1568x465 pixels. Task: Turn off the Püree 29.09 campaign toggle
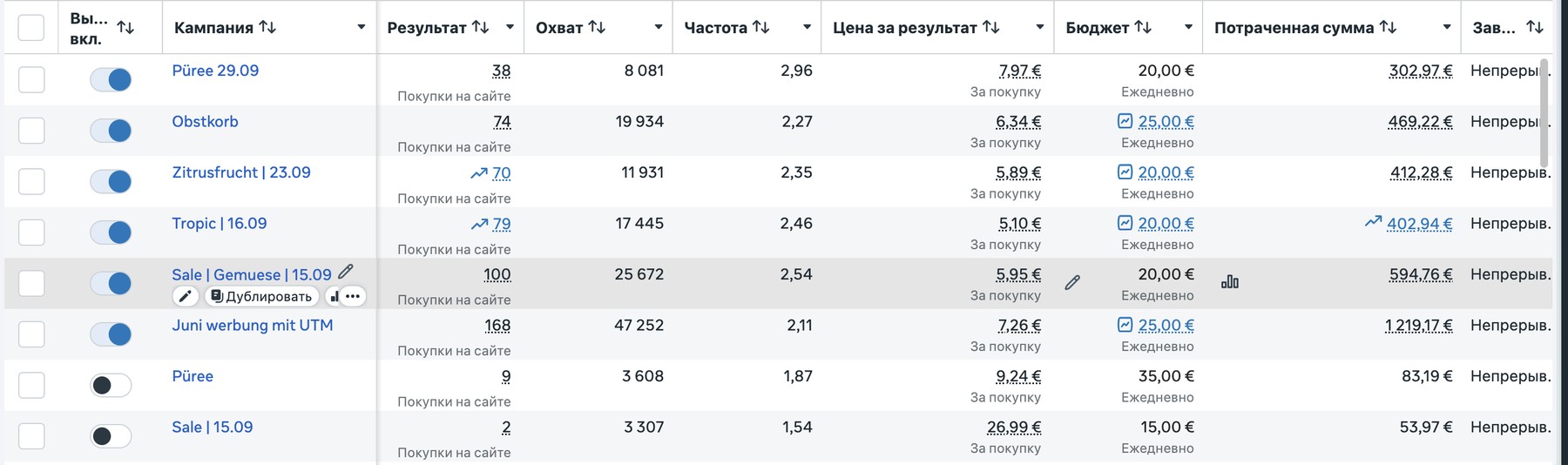tap(111, 79)
